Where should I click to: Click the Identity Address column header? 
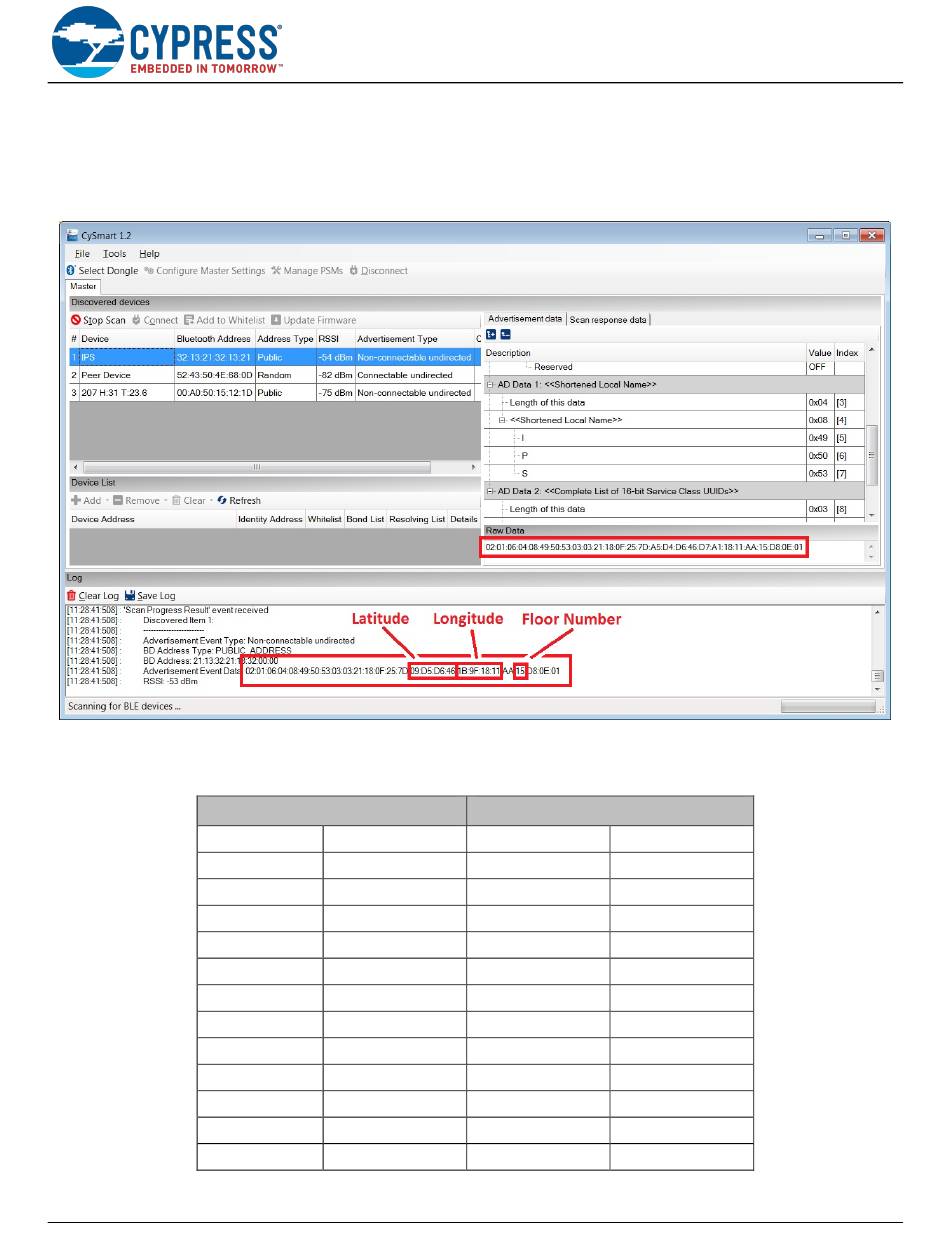(270, 519)
